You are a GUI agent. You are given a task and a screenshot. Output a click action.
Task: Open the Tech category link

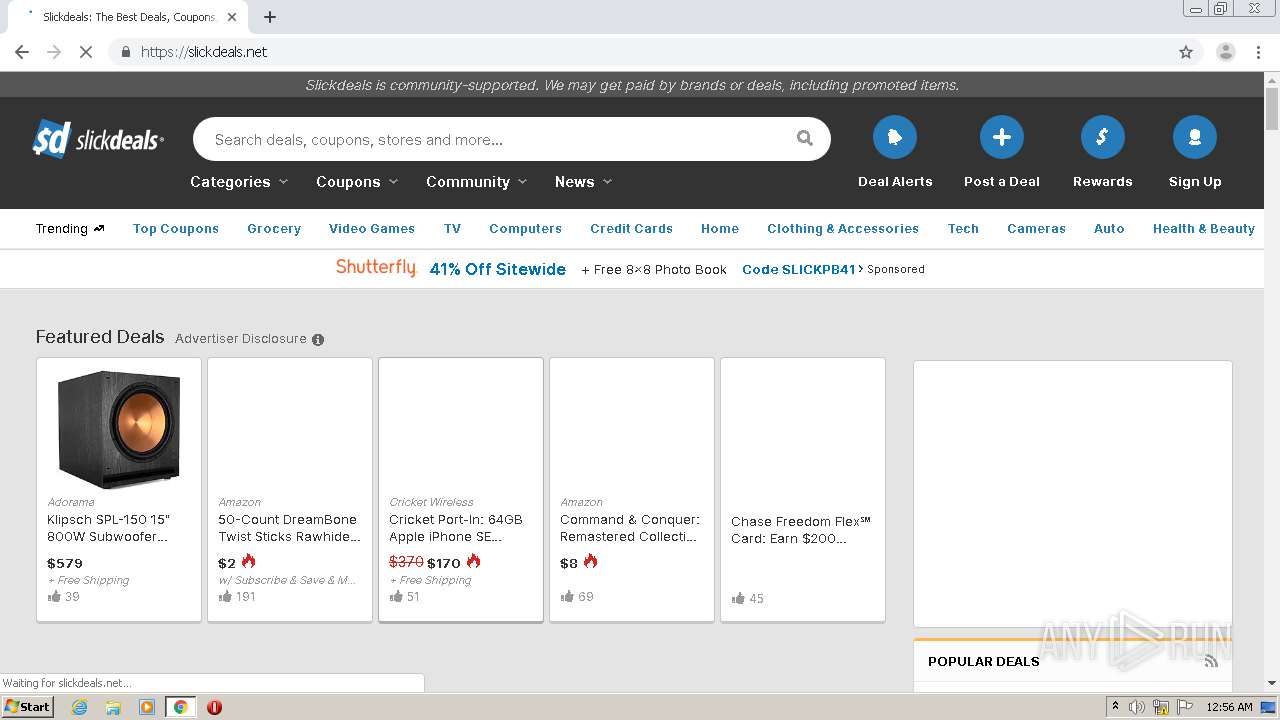click(963, 229)
